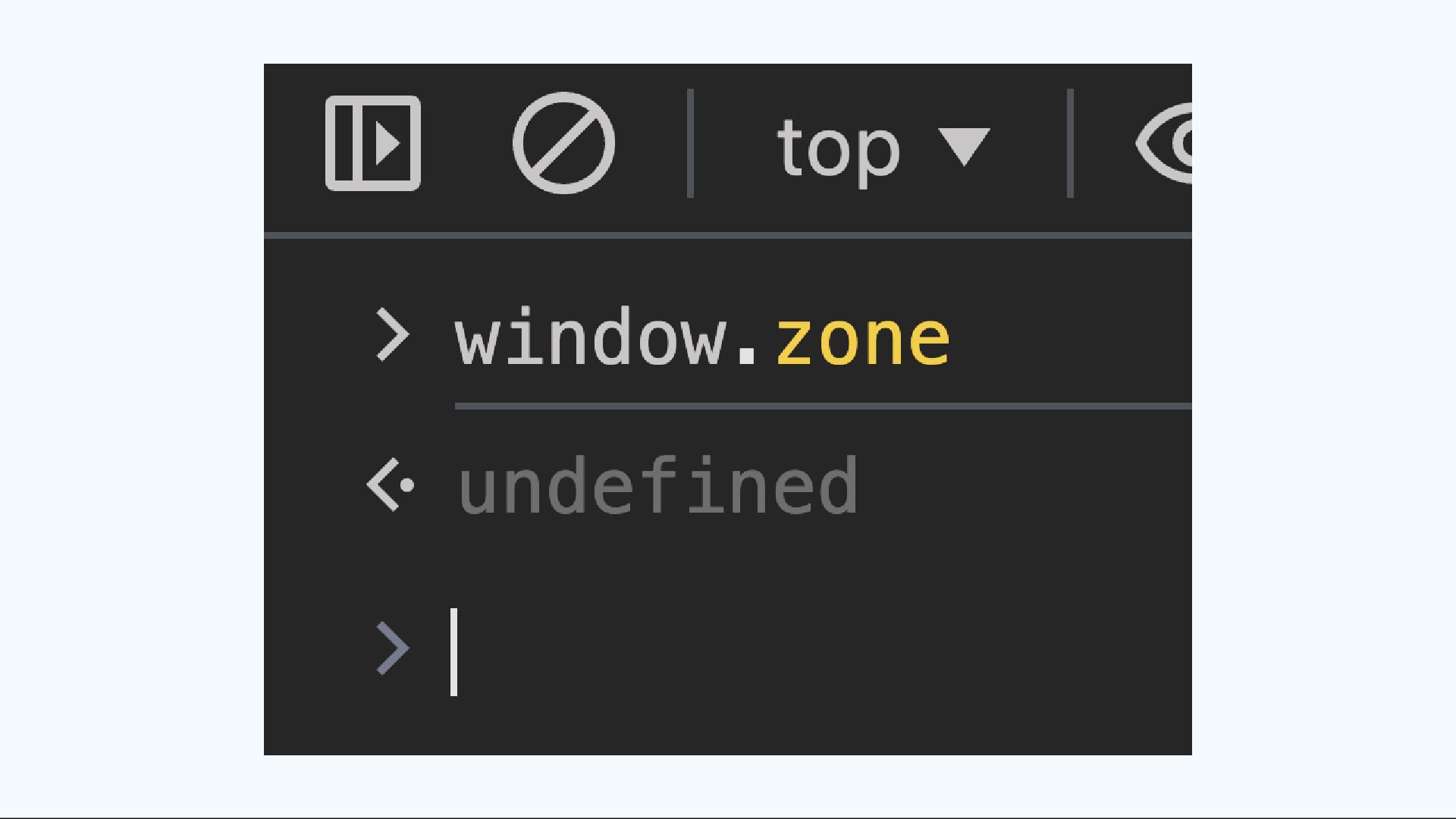Viewport: 1456px width, 819px height.
Task: Select the word 'window' in the command
Action: [x=591, y=337]
